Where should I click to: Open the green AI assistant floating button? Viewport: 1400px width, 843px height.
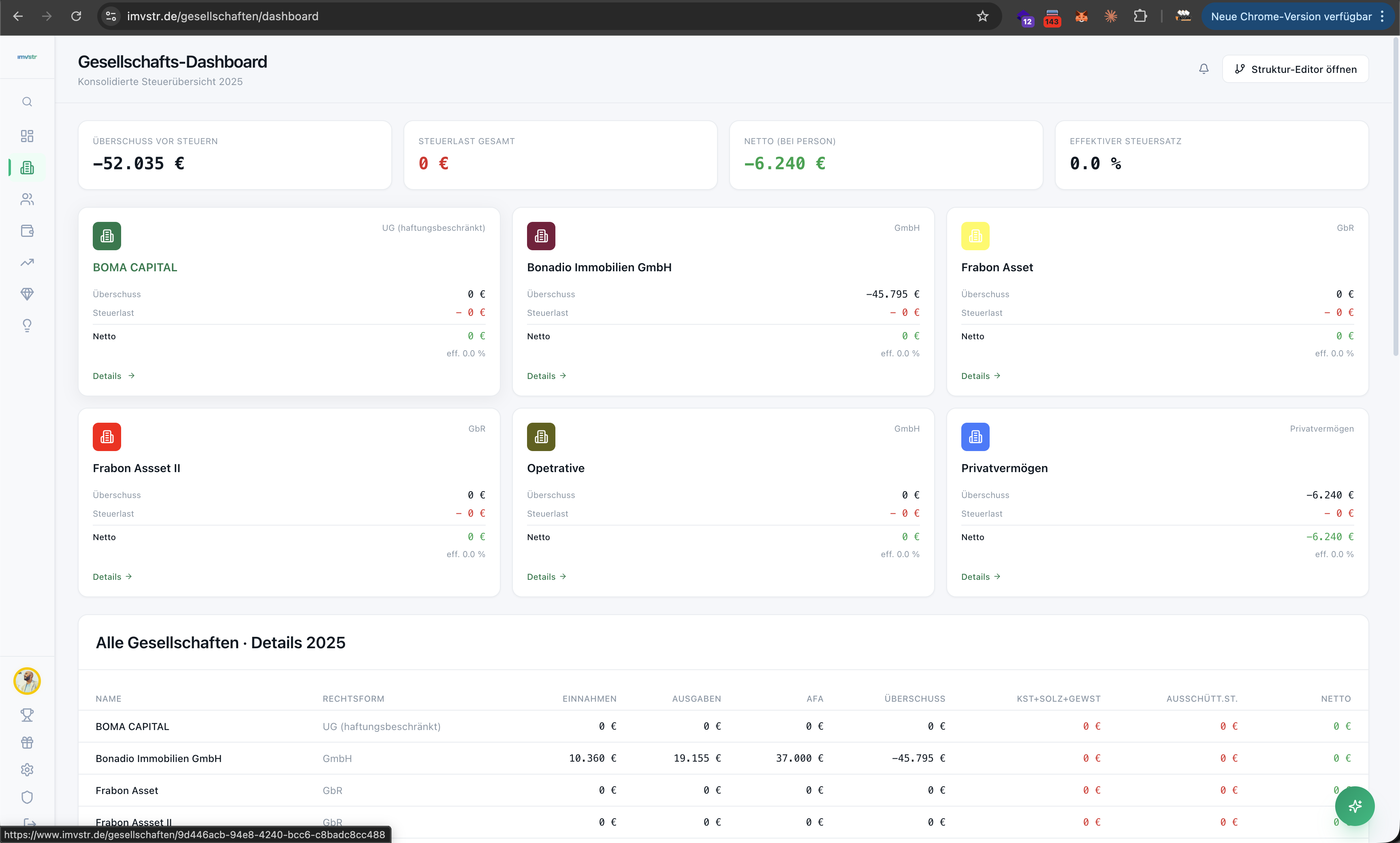click(1355, 805)
